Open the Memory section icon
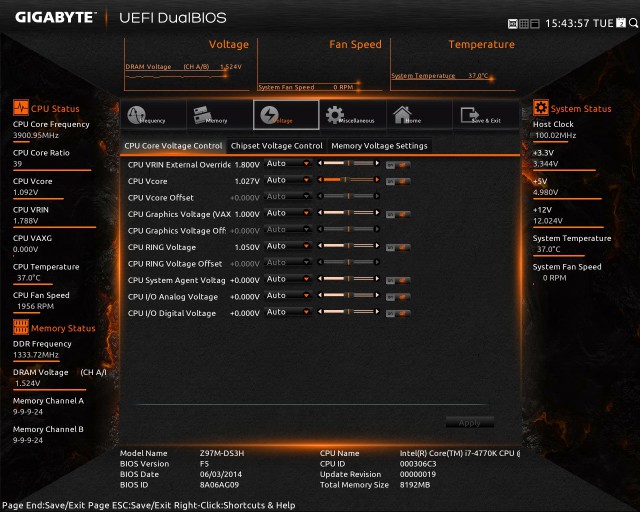This screenshot has width=640, height=512. point(203,115)
